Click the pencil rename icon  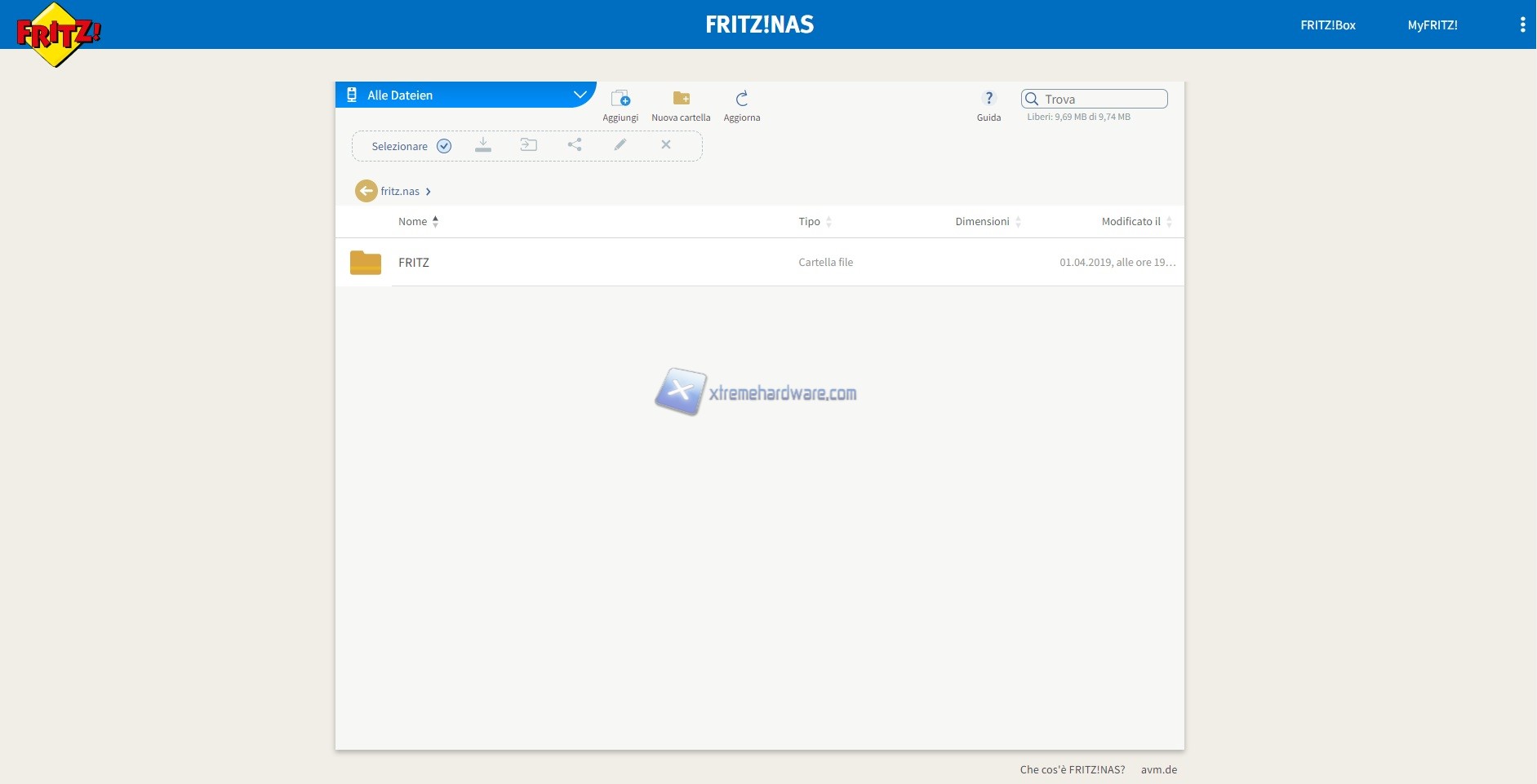coord(620,145)
